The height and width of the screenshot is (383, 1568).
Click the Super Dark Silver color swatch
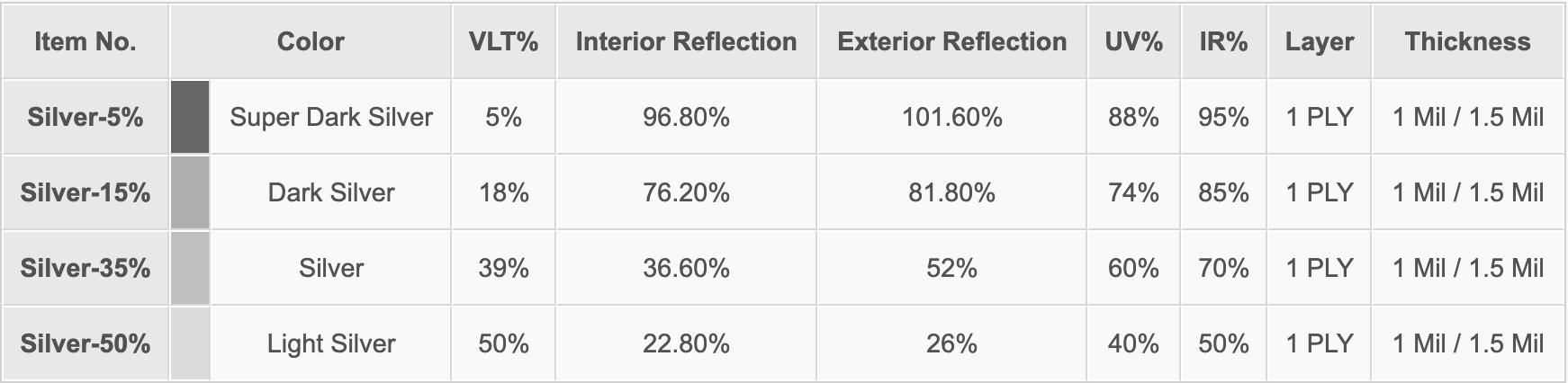pyautogui.click(x=190, y=117)
